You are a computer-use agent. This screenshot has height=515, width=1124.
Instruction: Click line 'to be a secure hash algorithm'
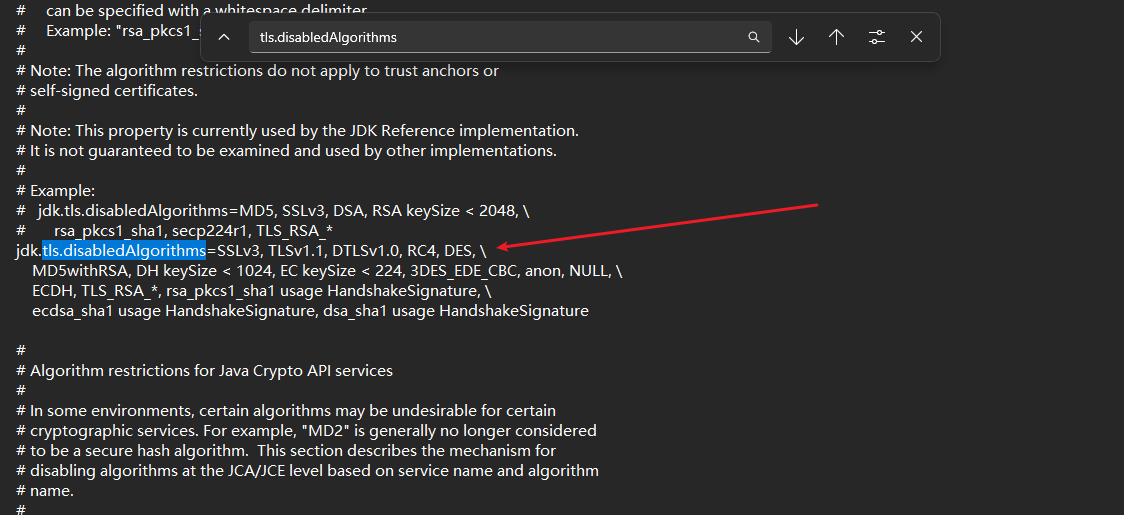point(286,451)
